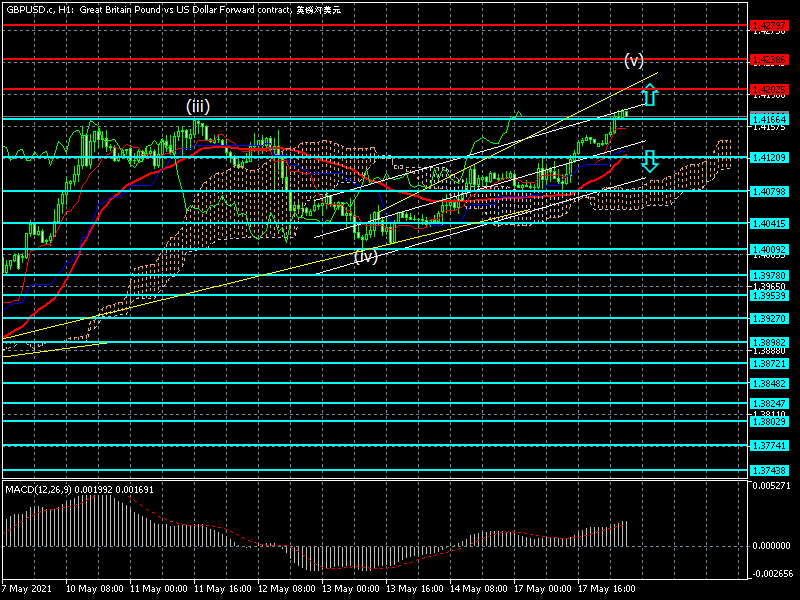Screen dimensions: 800x600
Task: Select the 1.40798 horizontal level tag
Action: coord(770,191)
